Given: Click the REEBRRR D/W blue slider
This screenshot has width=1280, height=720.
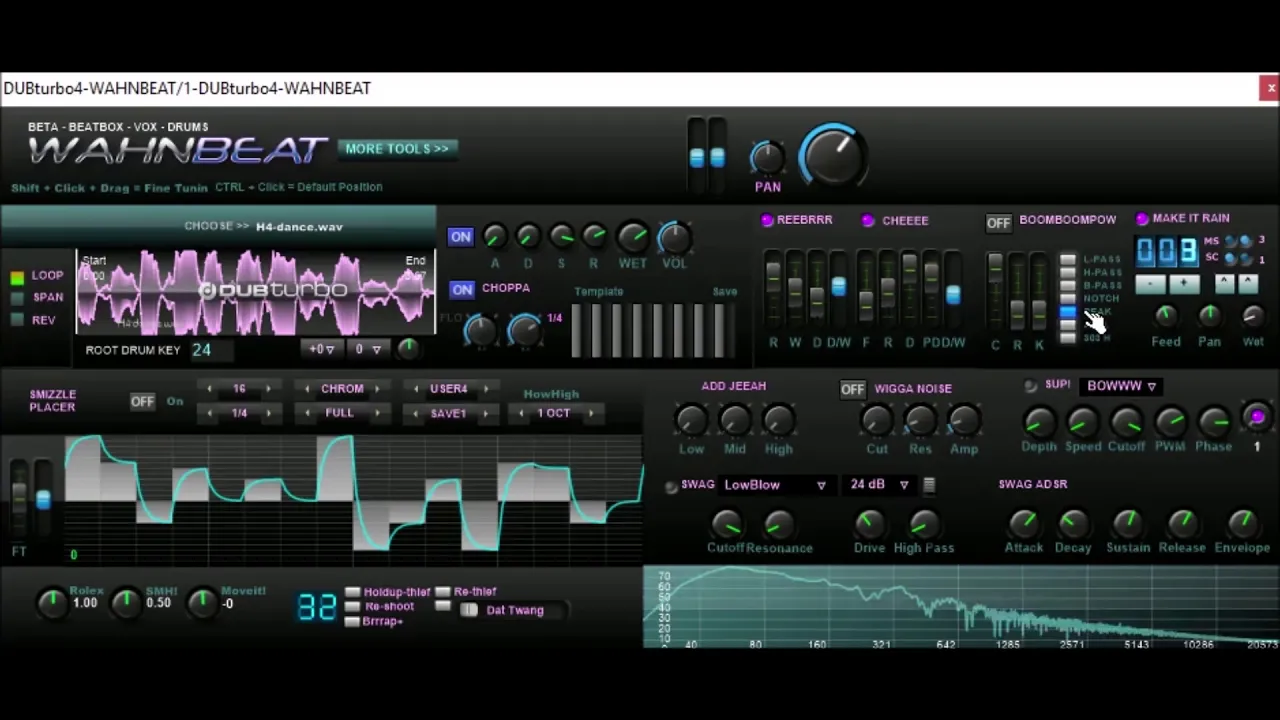Looking at the screenshot, I should pyautogui.click(x=838, y=288).
